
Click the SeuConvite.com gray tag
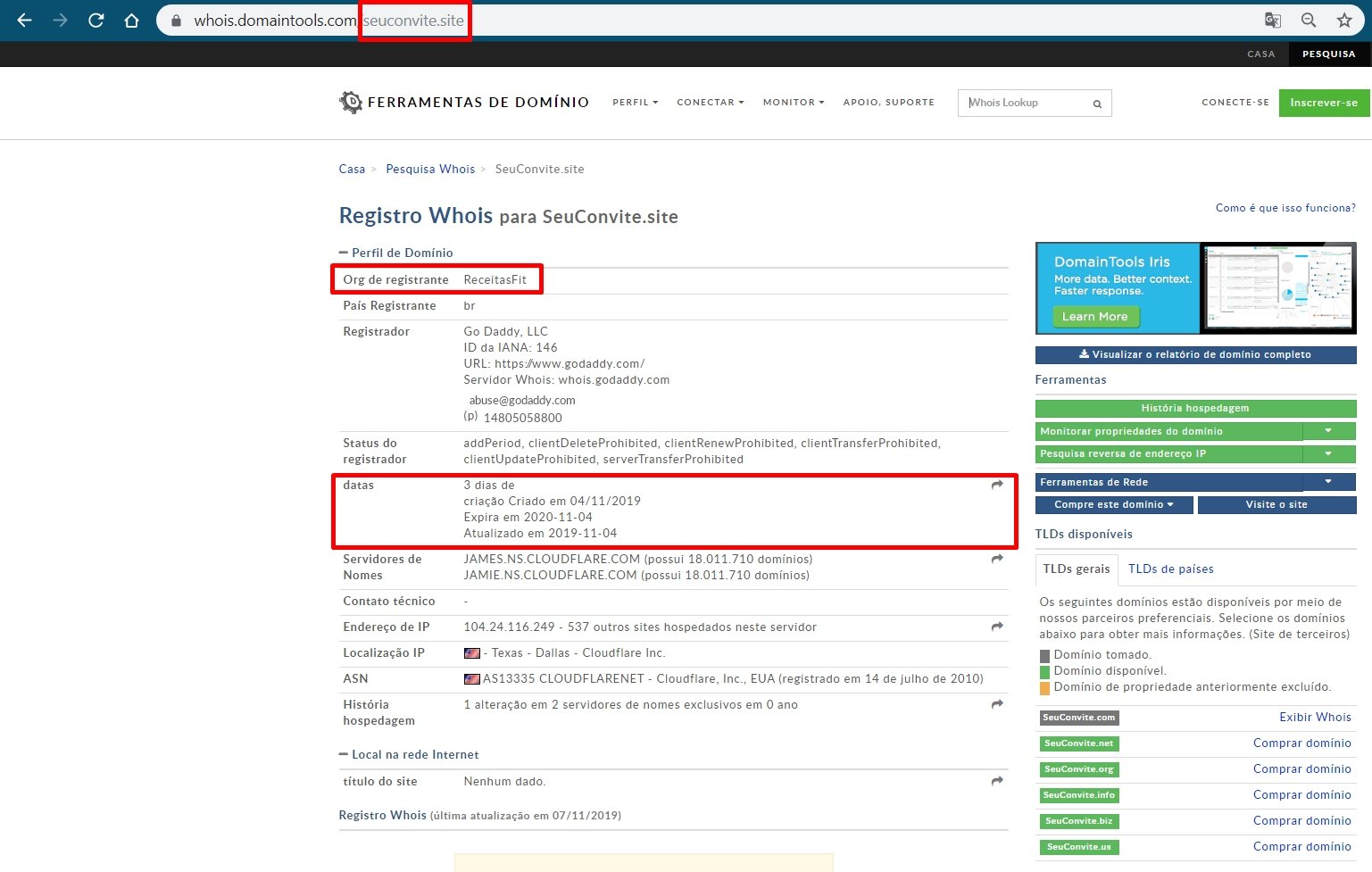point(1079,718)
